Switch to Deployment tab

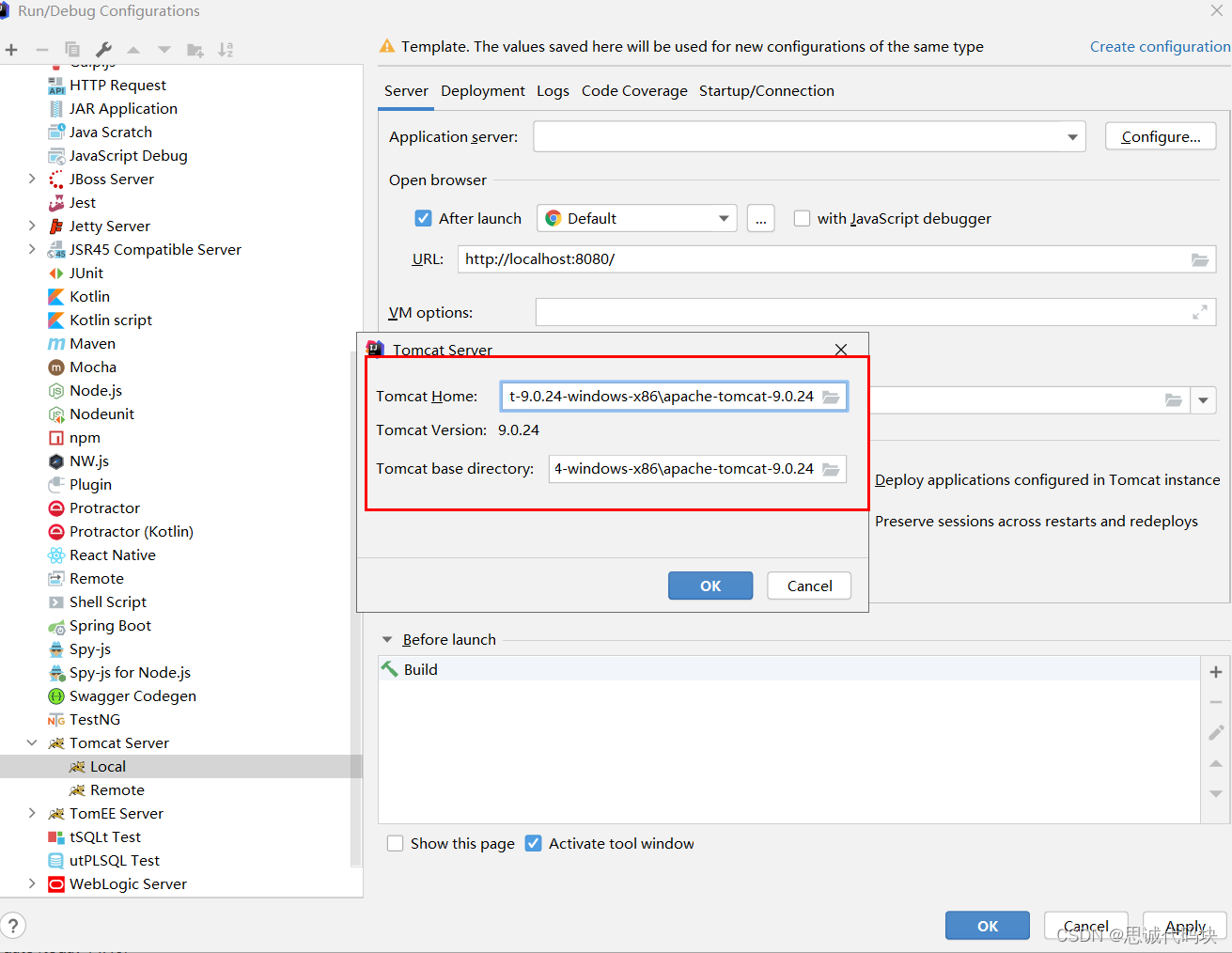(x=483, y=91)
